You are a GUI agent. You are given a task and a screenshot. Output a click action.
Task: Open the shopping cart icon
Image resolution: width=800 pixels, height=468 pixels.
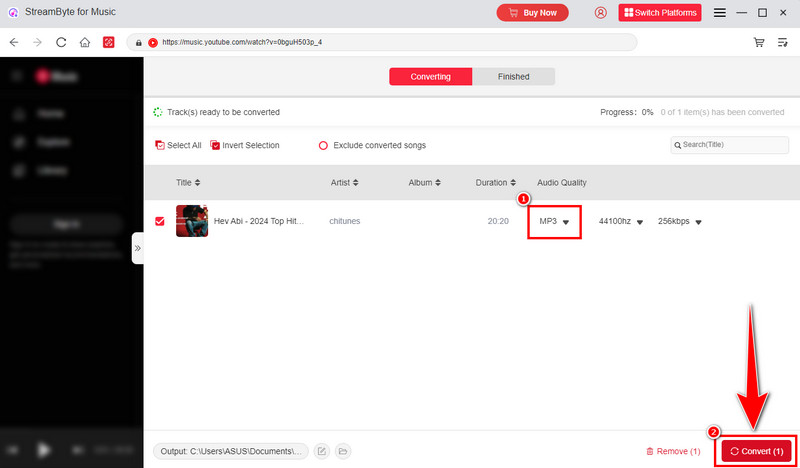pos(759,42)
